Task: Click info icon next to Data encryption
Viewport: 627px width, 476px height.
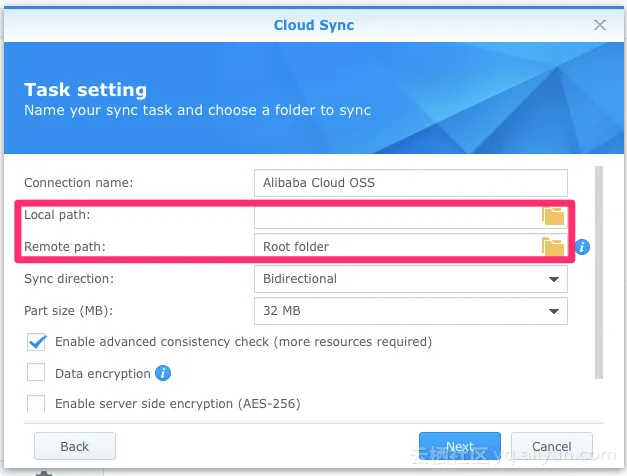Action: click(x=163, y=373)
